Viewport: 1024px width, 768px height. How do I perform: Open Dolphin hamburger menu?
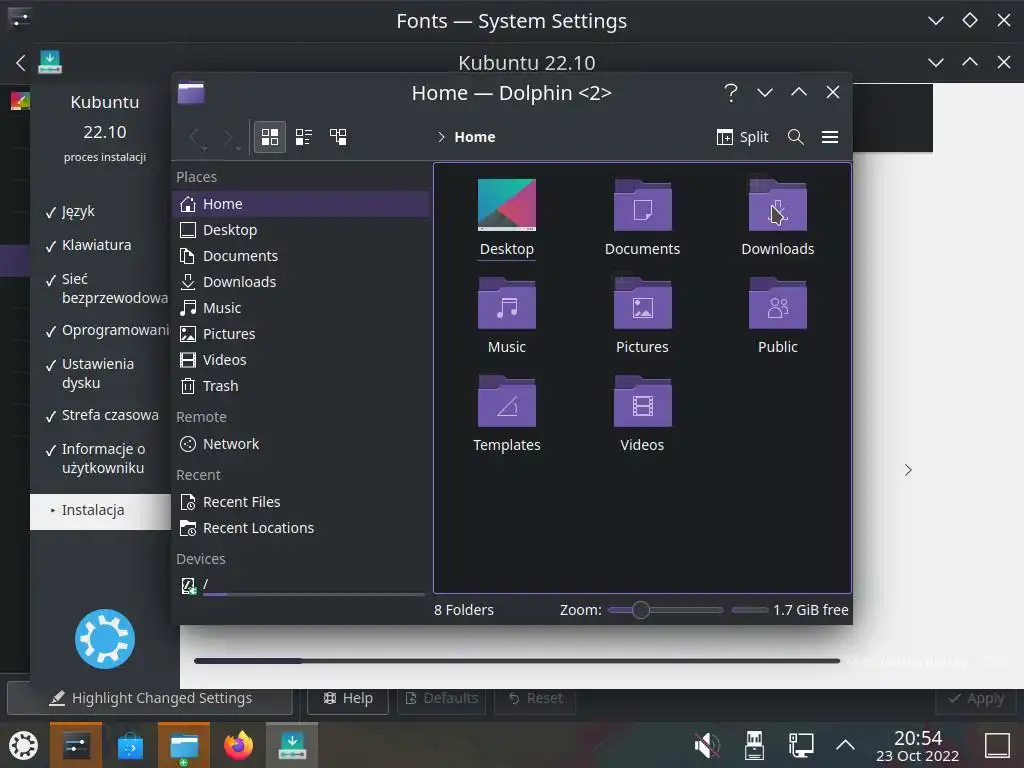click(x=830, y=136)
